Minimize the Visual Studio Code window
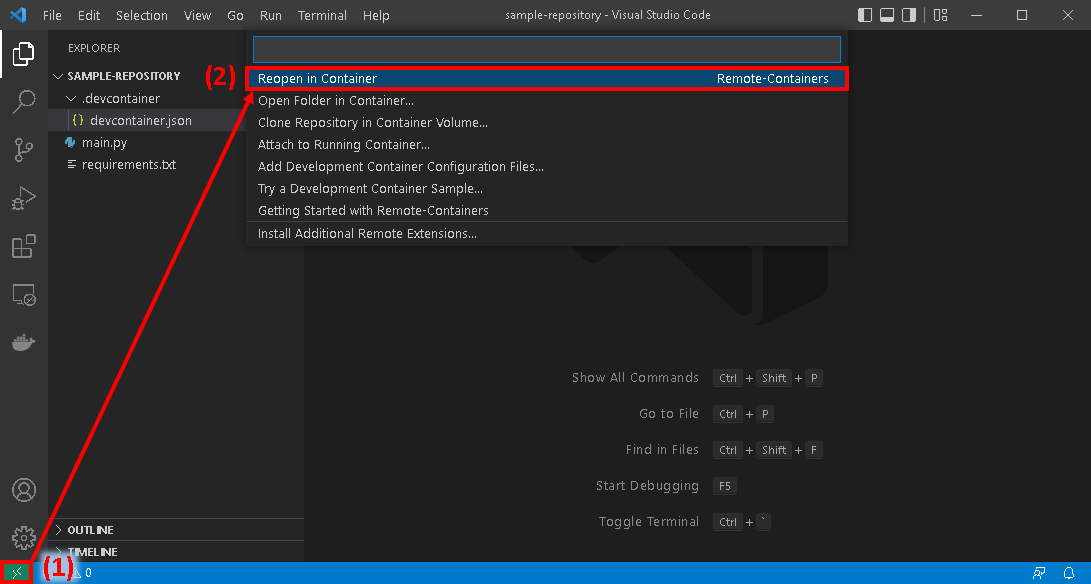Screen dimensions: 1091x584 coord(976,15)
